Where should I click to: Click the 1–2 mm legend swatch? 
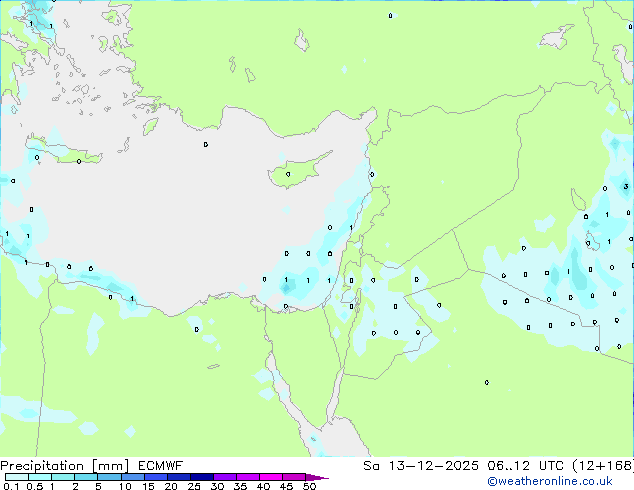(63, 477)
